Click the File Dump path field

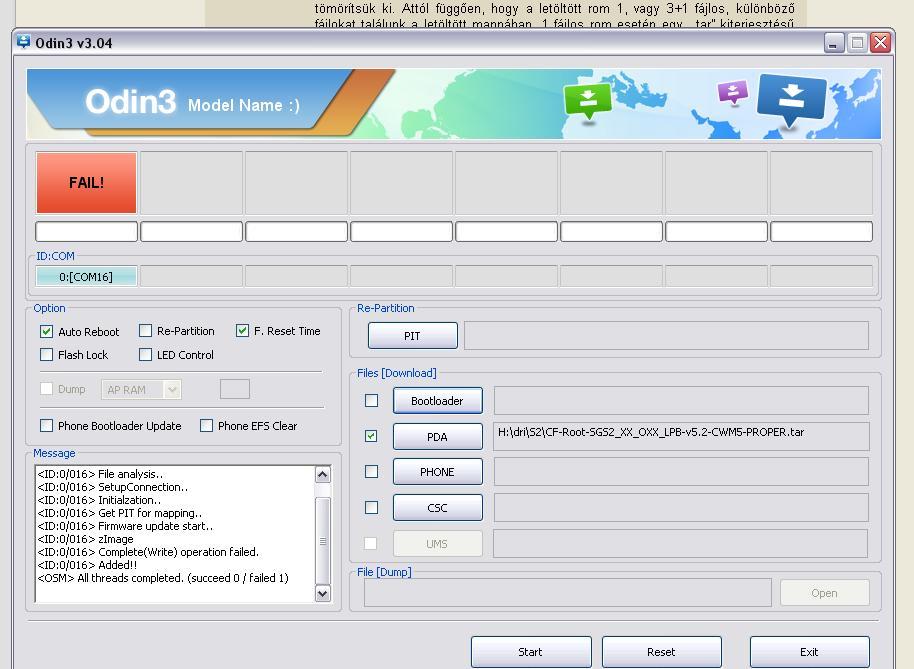[568, 593]
